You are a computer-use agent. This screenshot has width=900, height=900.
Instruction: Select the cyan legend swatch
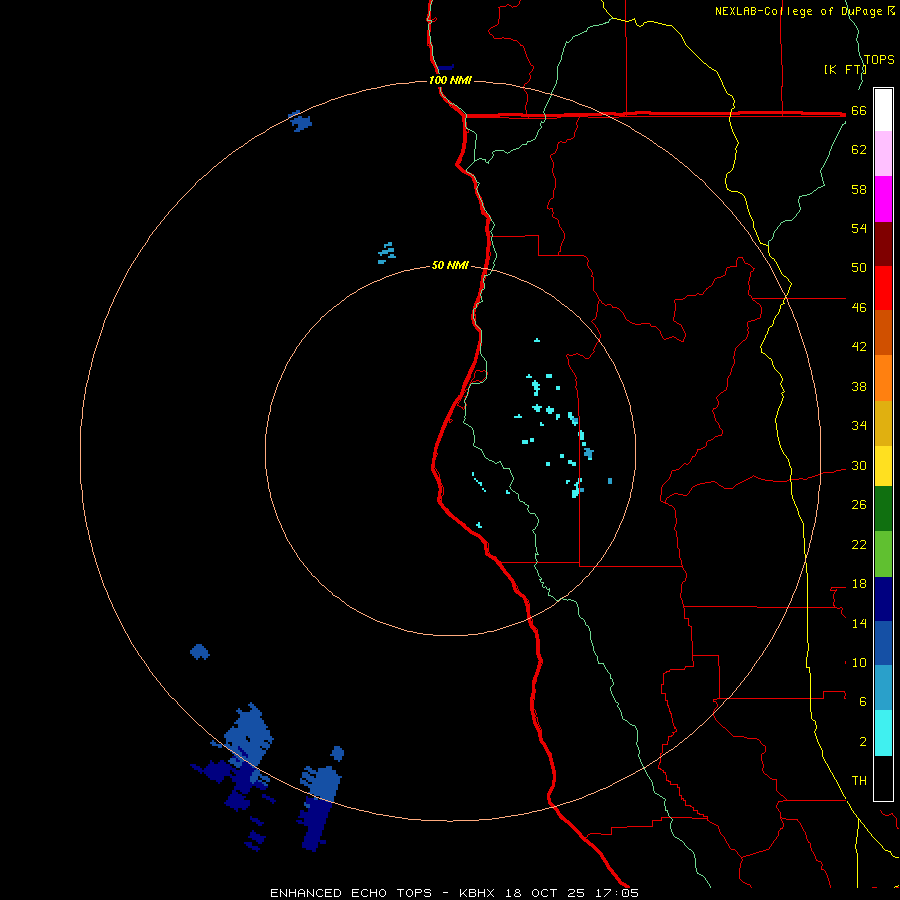(883, 733)
